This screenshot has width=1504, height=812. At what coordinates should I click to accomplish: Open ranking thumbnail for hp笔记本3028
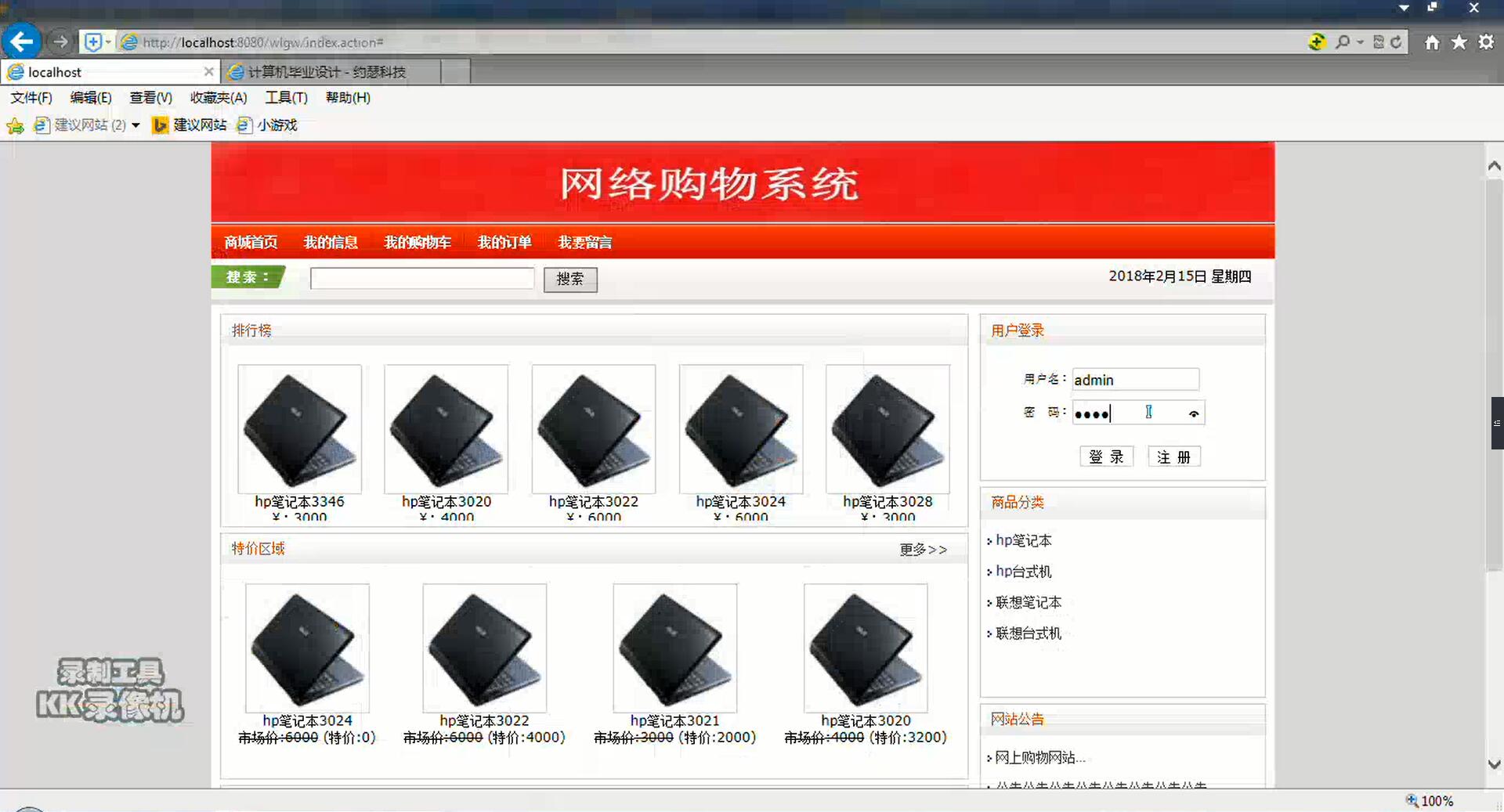click(x=888, y=428)
